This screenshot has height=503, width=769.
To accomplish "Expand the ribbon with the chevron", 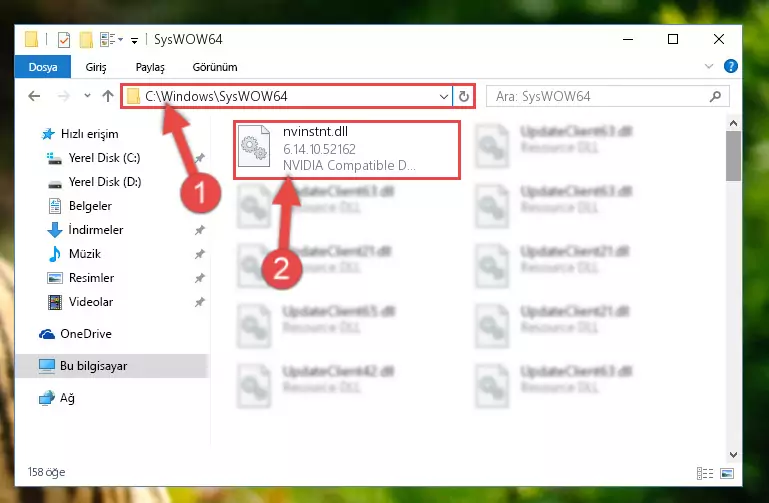I will (x=709, y=66).
